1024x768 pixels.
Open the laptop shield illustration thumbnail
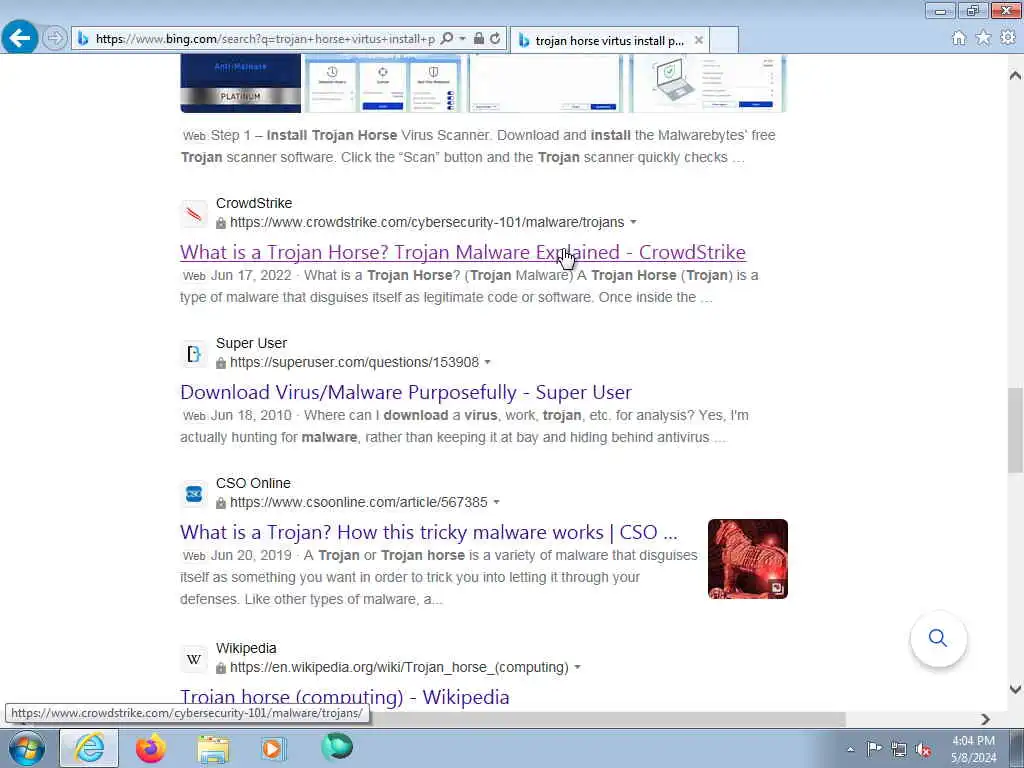[708, 84]
